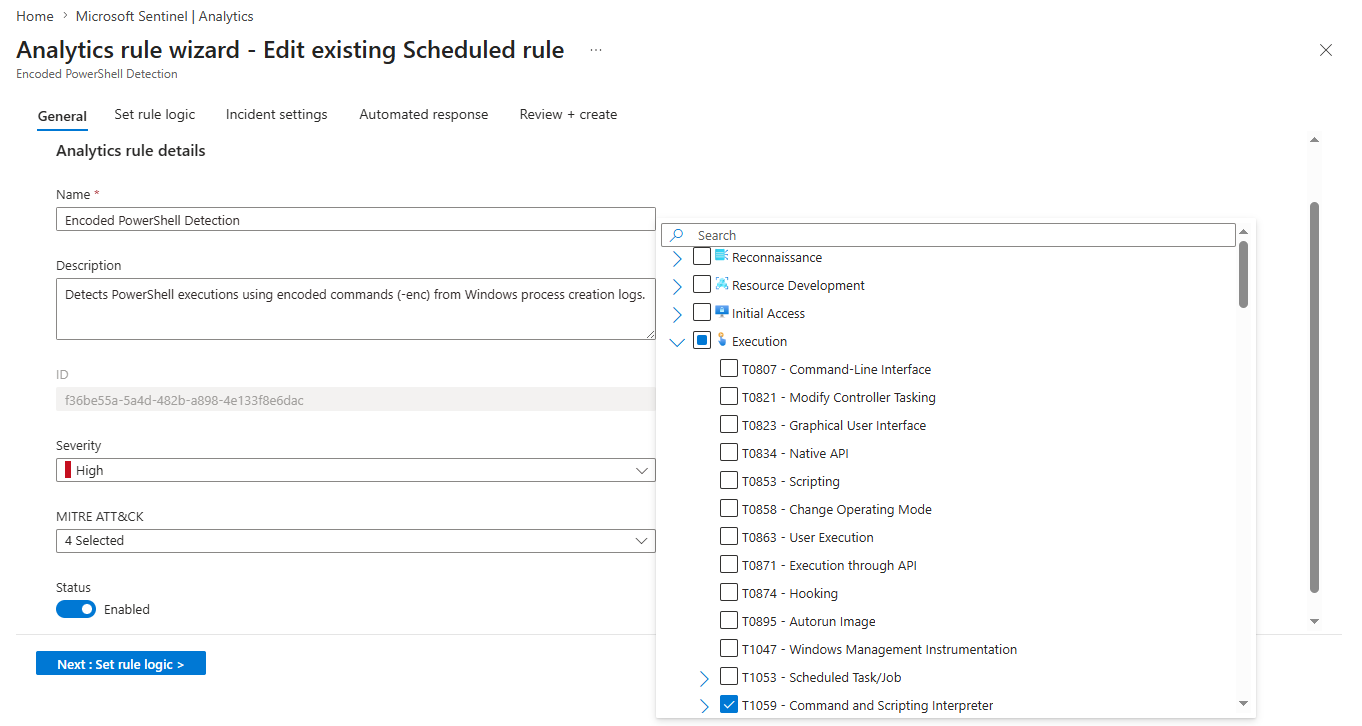Screen dimensions: 1362x726
Task: Select the T0874 - Hooking label
Action: pyautogui.click(x=789, y=593)
